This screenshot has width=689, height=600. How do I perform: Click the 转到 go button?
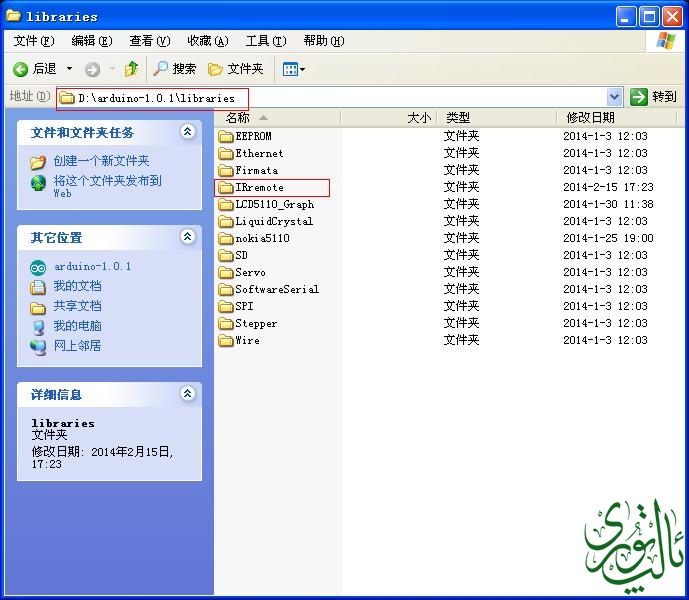coord(653,97)
